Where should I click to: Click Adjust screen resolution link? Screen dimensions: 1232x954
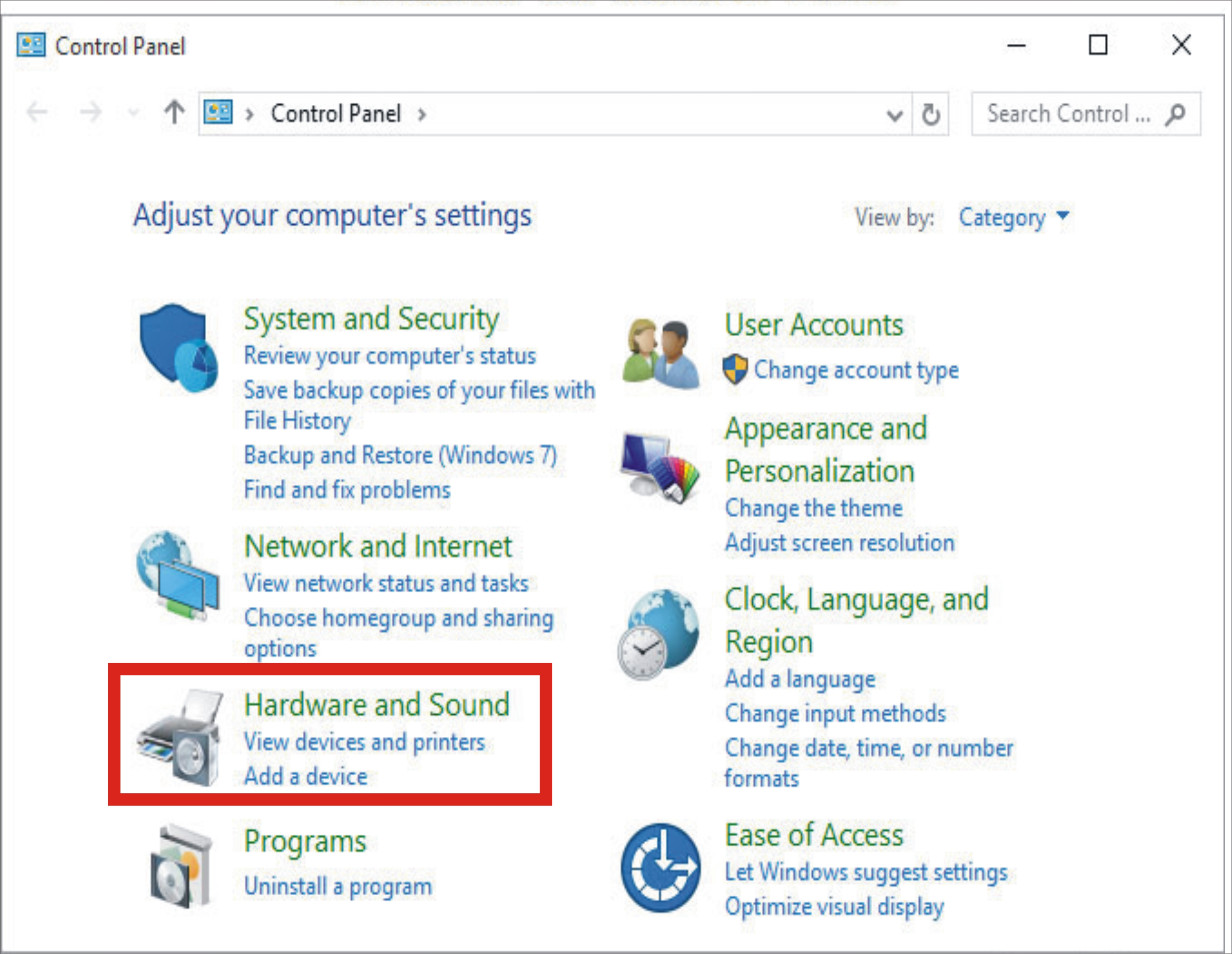(x=840, y=543)
